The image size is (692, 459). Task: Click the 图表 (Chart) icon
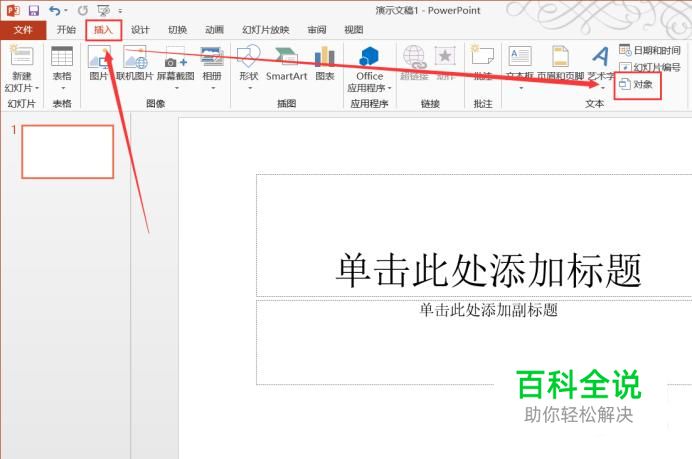325,56
